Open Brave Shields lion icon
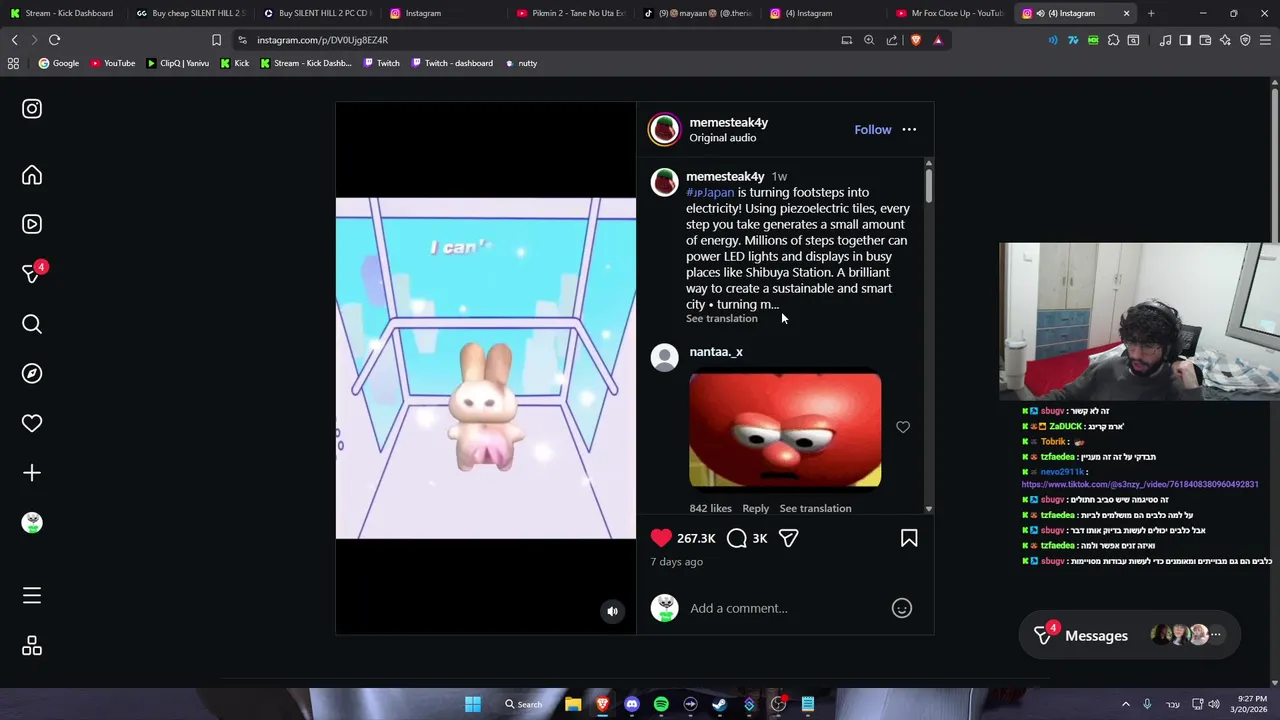Screen dimensions: 1280x720 (915, 40)
